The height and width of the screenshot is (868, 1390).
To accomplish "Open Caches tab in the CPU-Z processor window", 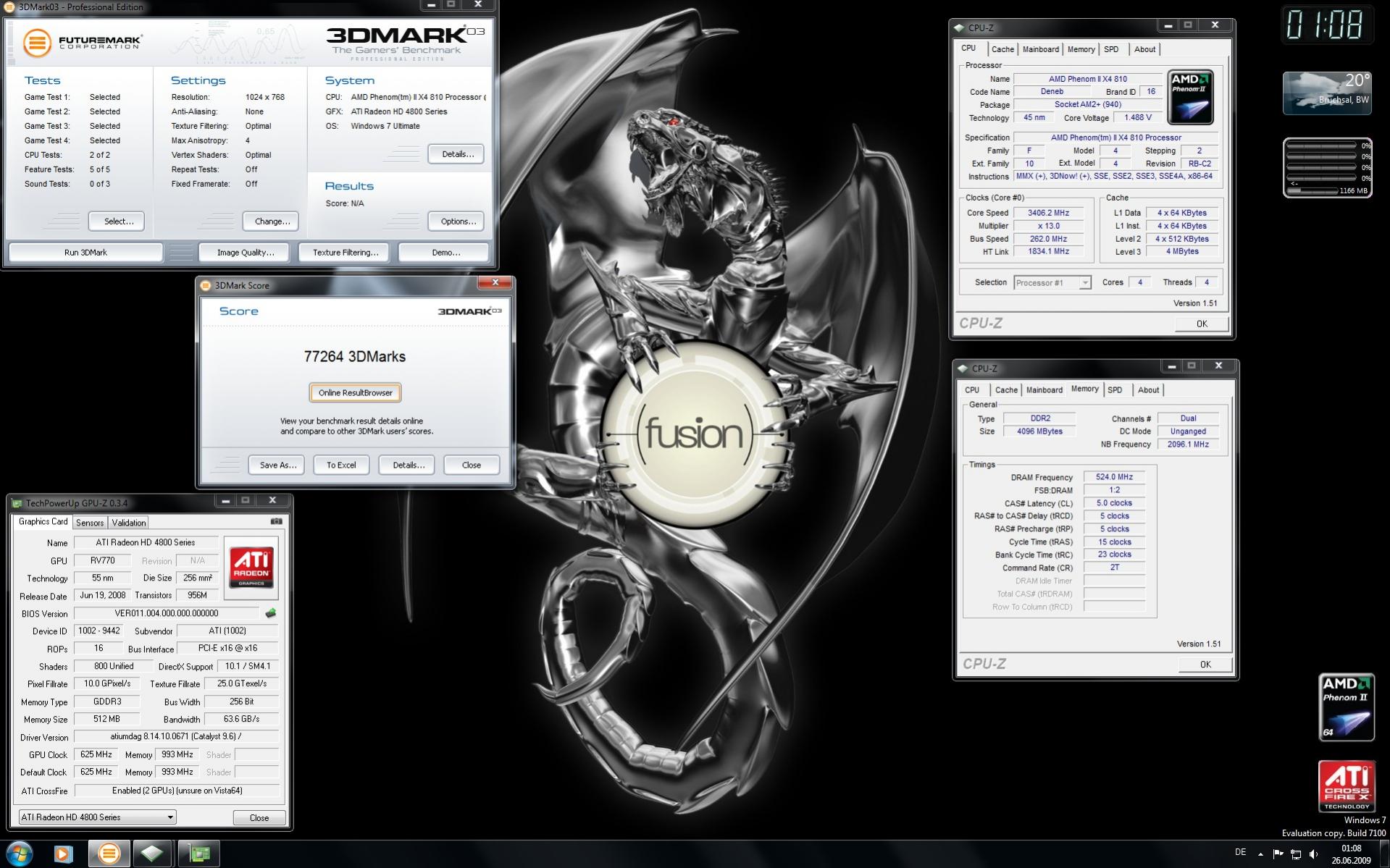I will coord(1002,49).
